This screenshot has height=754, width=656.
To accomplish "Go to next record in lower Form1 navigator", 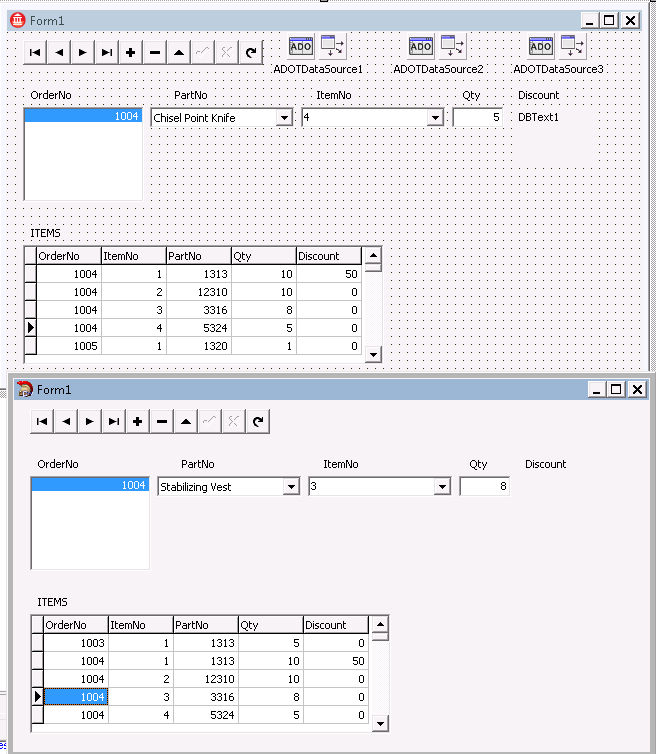I will click(x=90, y=422).
